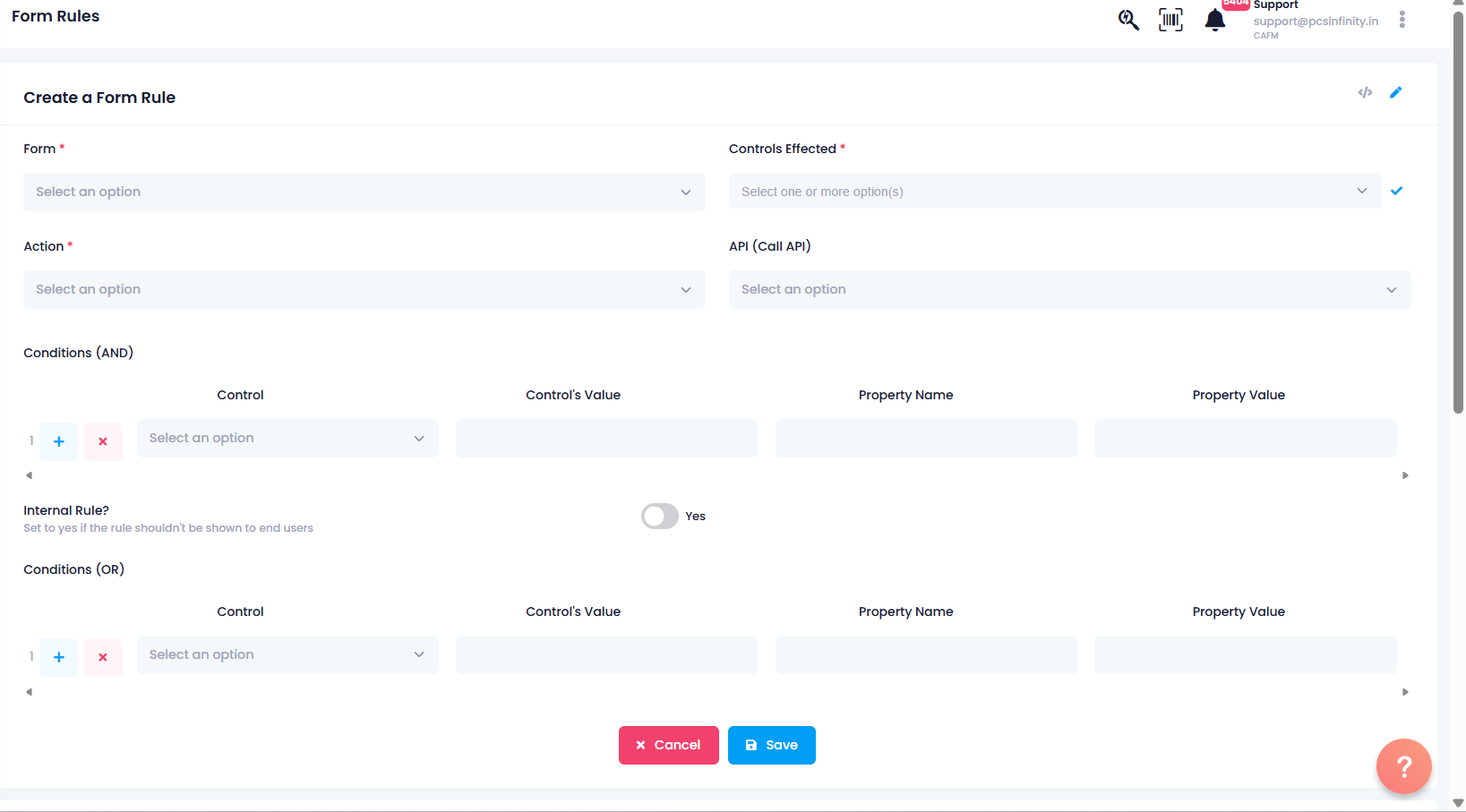Click the checkmark beside Controls Effected

tap(1396, 191)
